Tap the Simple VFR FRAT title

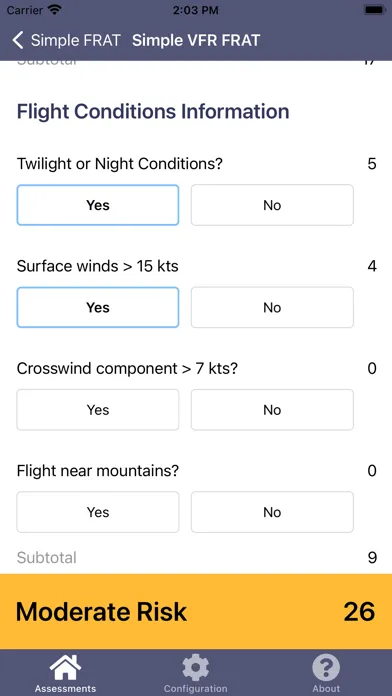pos(196,40)
